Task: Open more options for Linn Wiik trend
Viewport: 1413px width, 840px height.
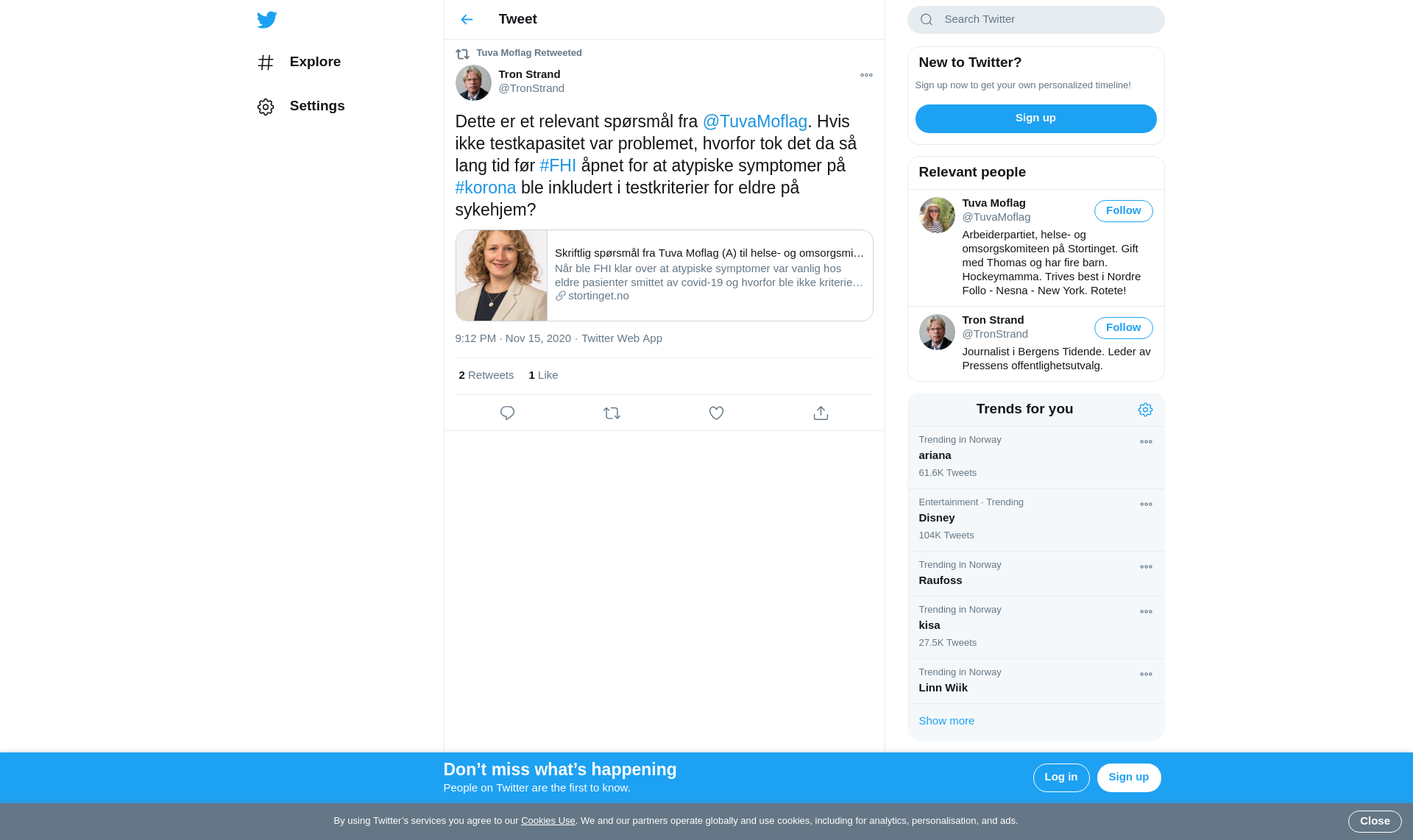Action: pos(1146,675)
